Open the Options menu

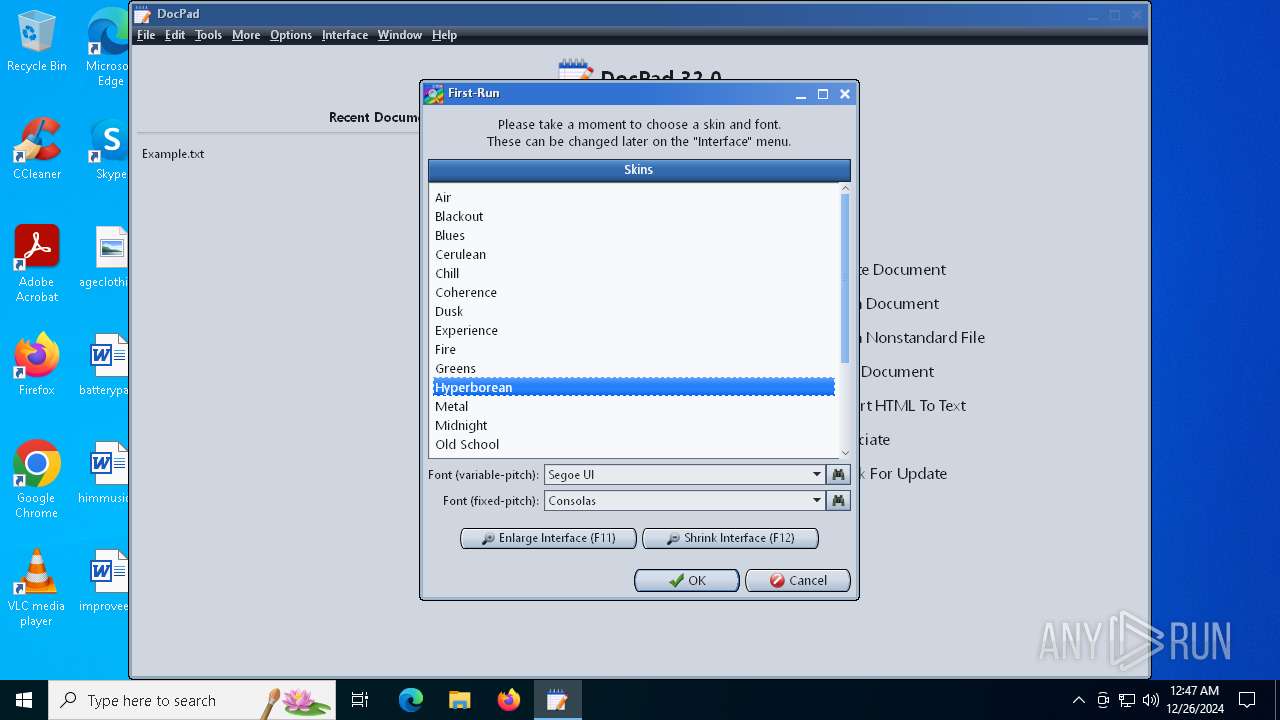pyautogui.click(x=291, y=35)
